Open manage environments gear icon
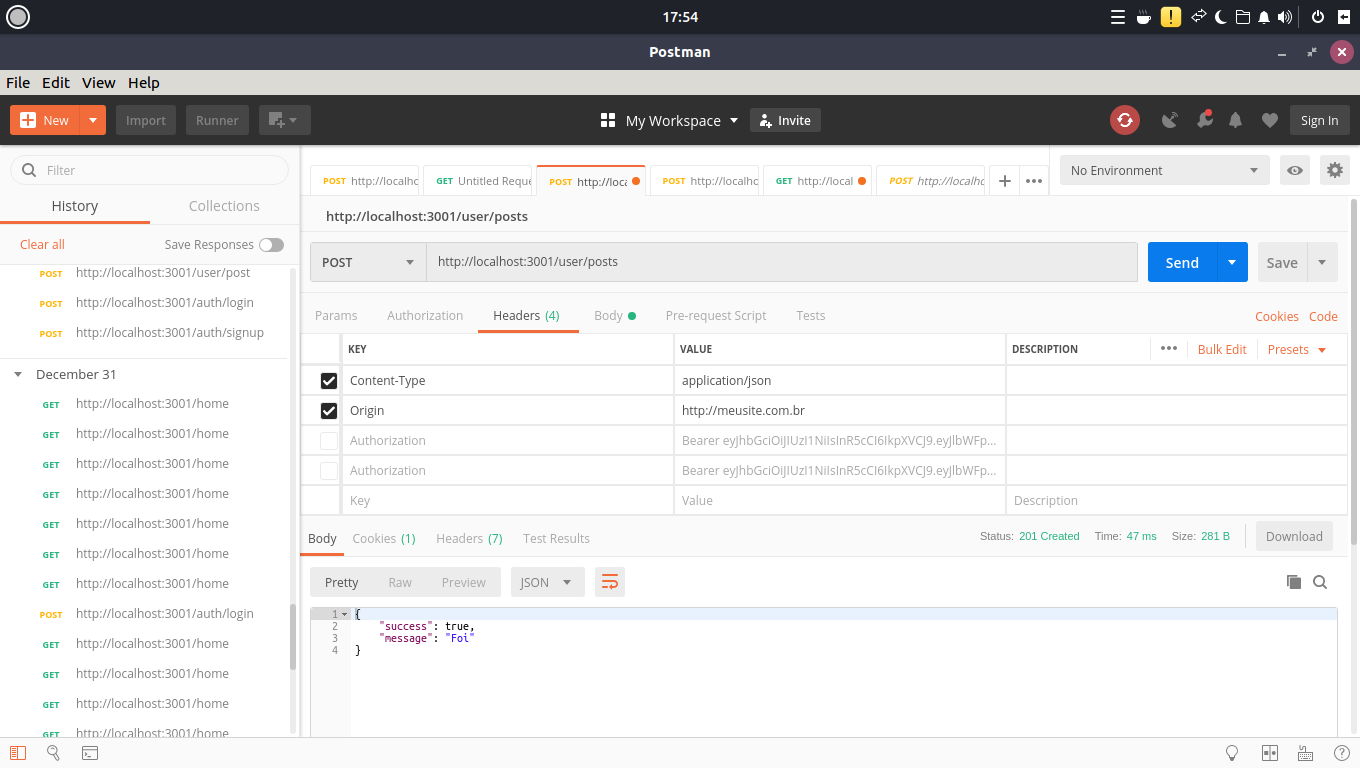Screen dimensions: 1360x768 pyautogui.click(x=1334, y=170)
